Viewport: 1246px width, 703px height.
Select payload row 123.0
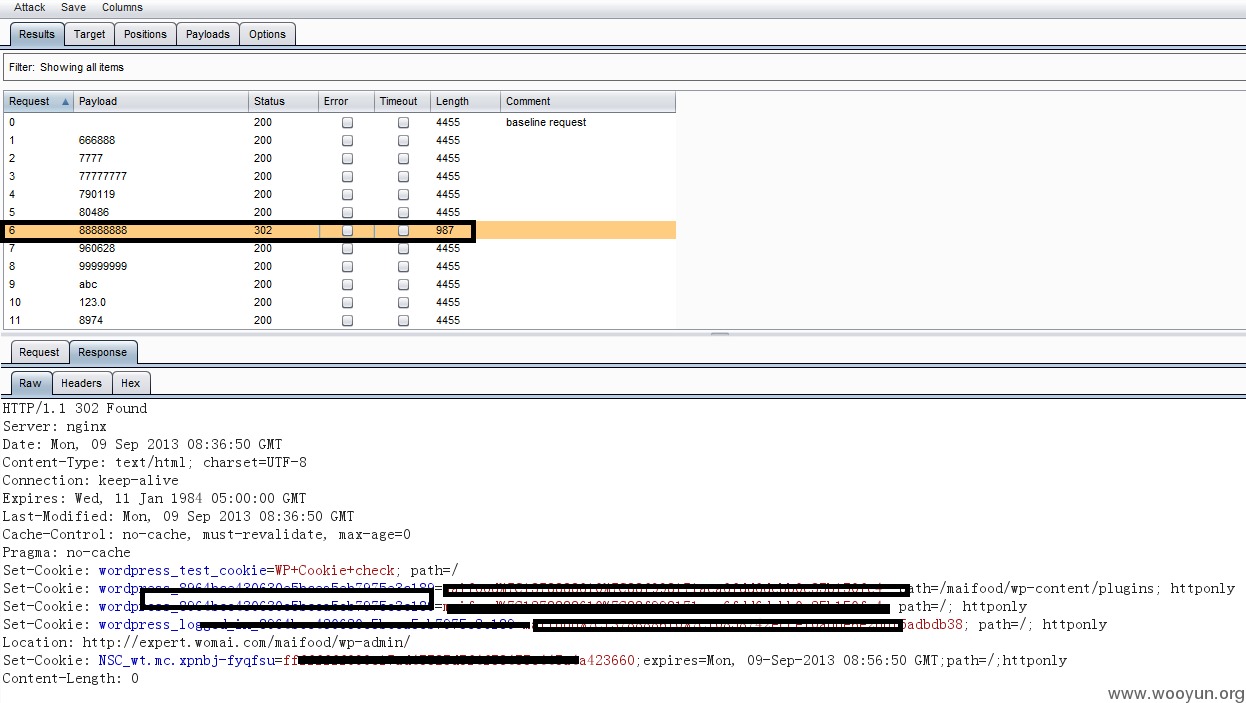(340, 302)
